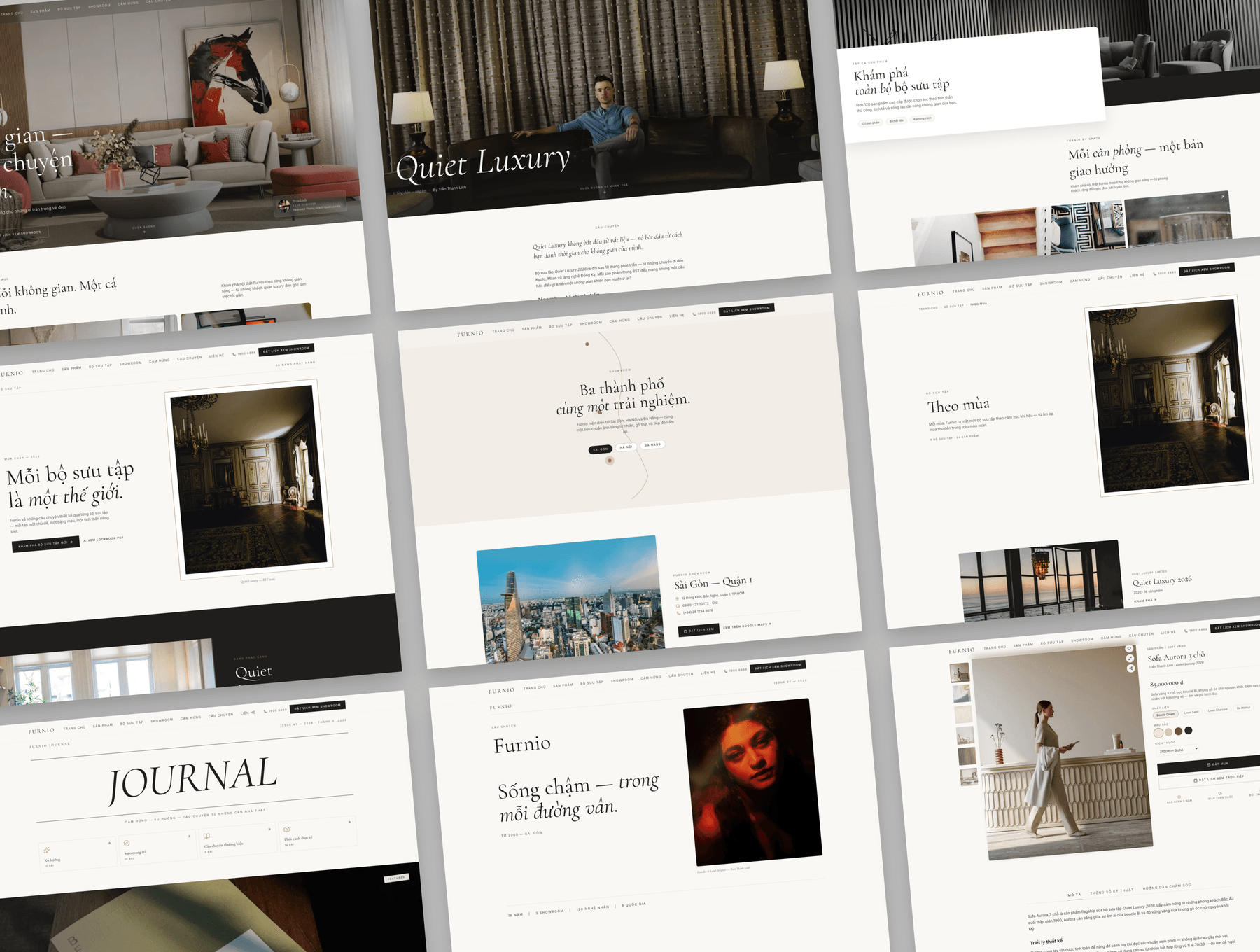
Task: Click phone icon beside (+84) 28 1234 5678
Action: (x=678, y=613)
